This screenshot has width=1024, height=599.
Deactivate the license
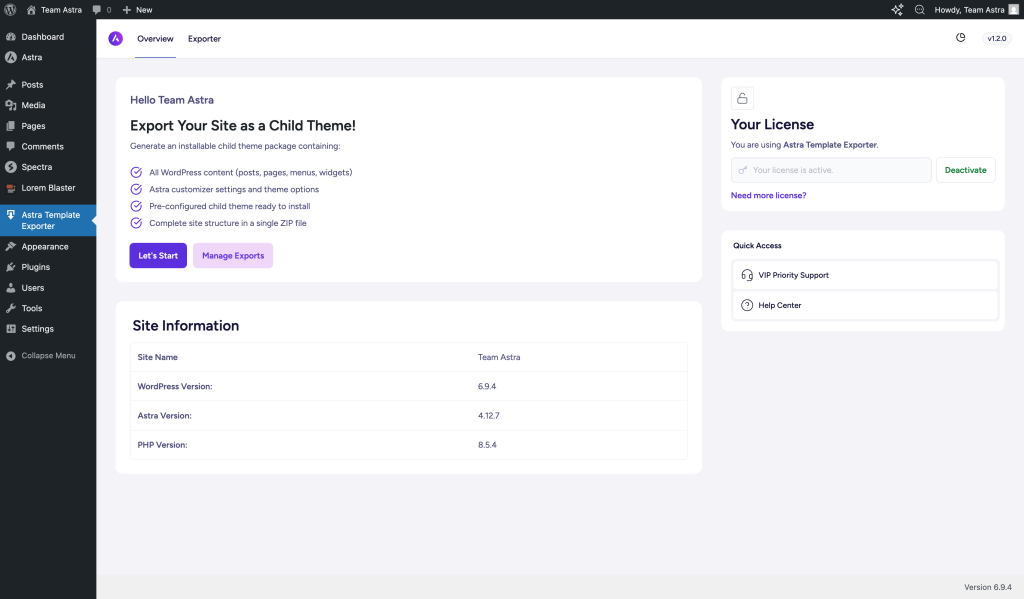pyautogui.click(x=965, y=170)
